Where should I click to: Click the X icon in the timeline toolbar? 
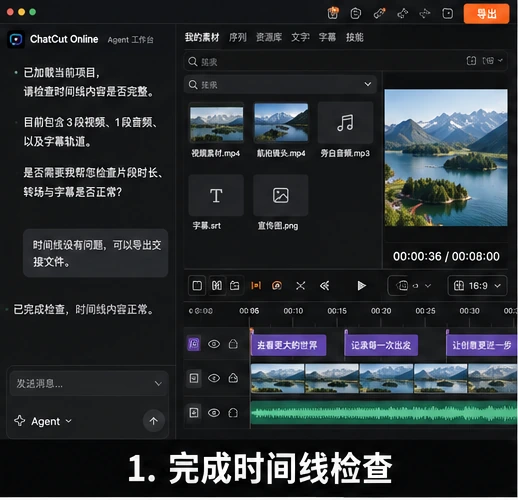tap(300, 286)
